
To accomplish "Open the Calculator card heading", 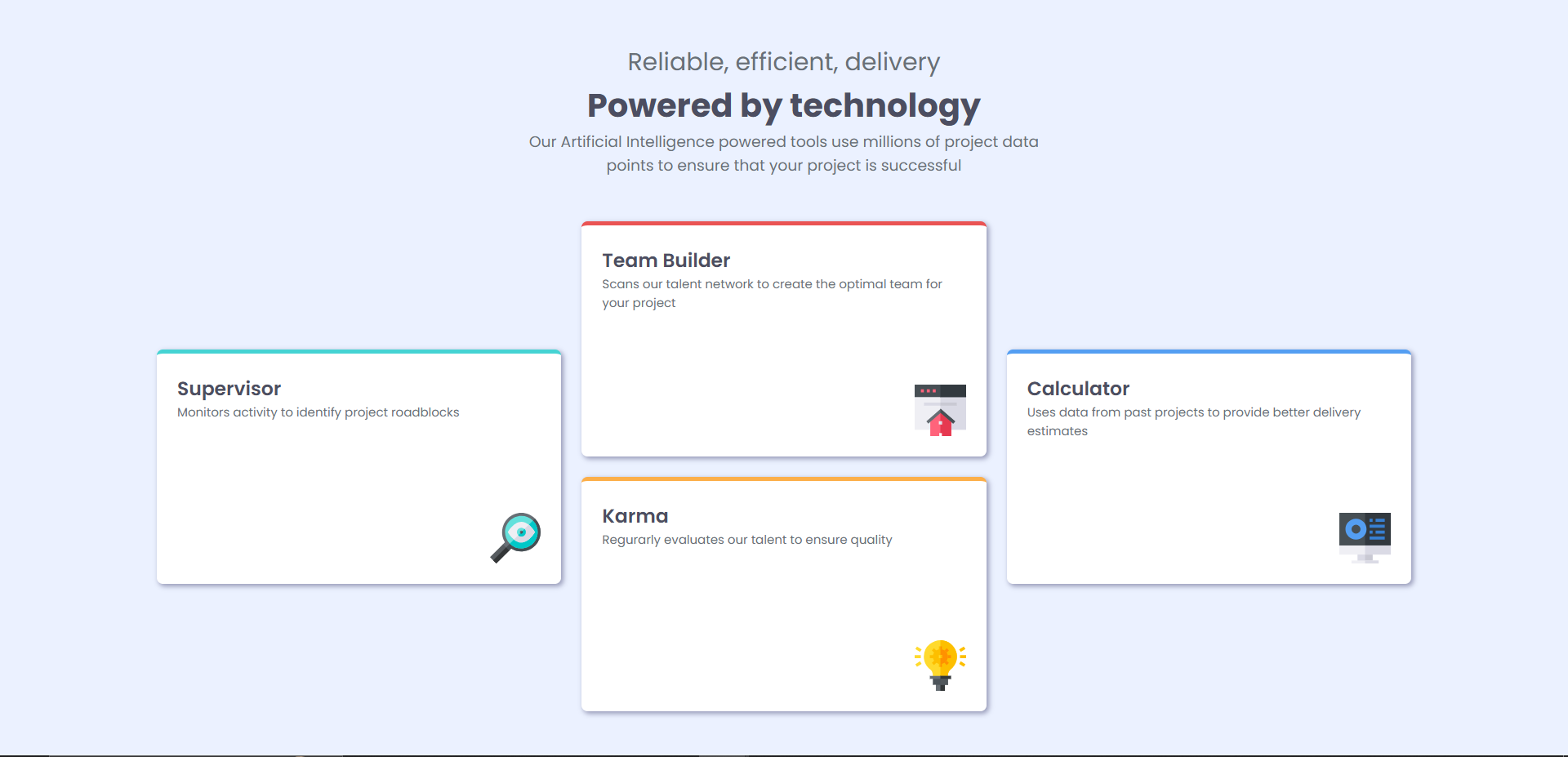I will click(x=1078, y=389).
